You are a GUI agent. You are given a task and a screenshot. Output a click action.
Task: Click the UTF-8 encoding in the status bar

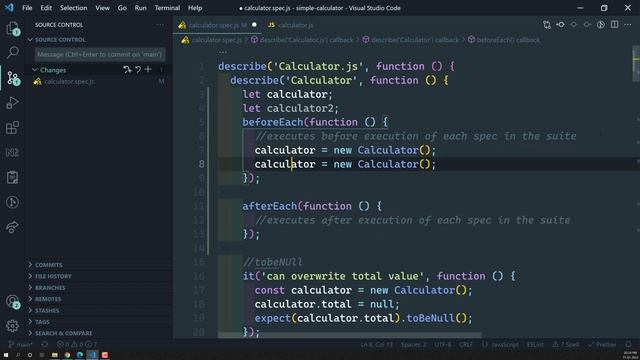(x=442, y=344)
